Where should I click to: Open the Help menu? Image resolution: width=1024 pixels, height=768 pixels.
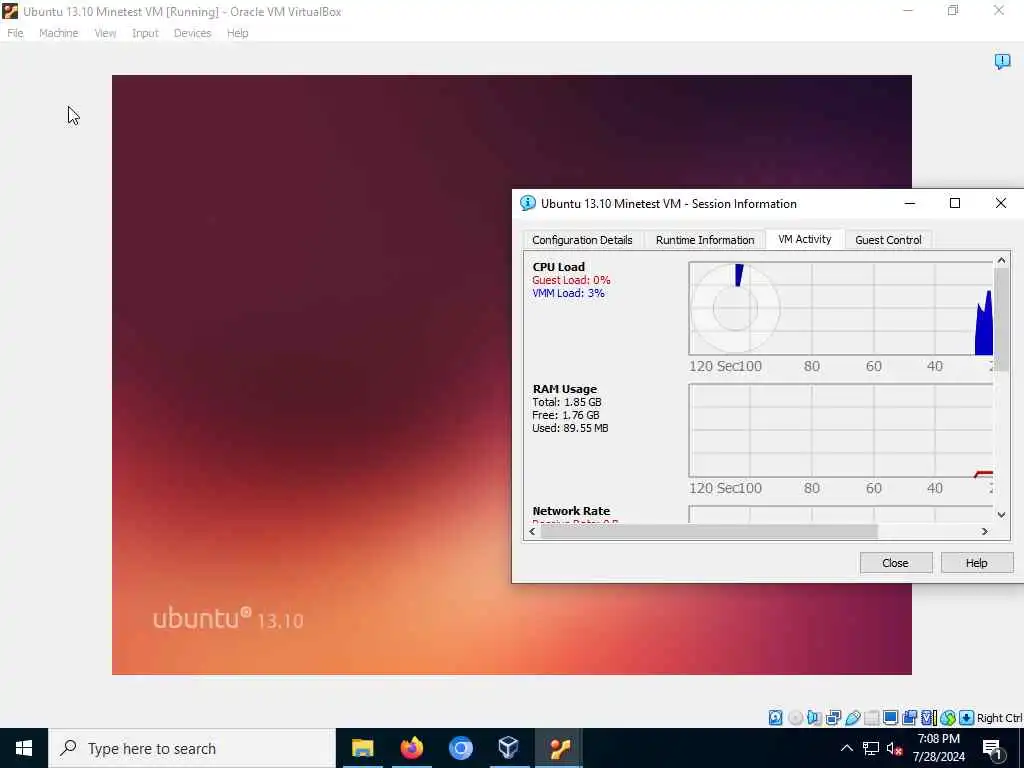tap(238, 33)
